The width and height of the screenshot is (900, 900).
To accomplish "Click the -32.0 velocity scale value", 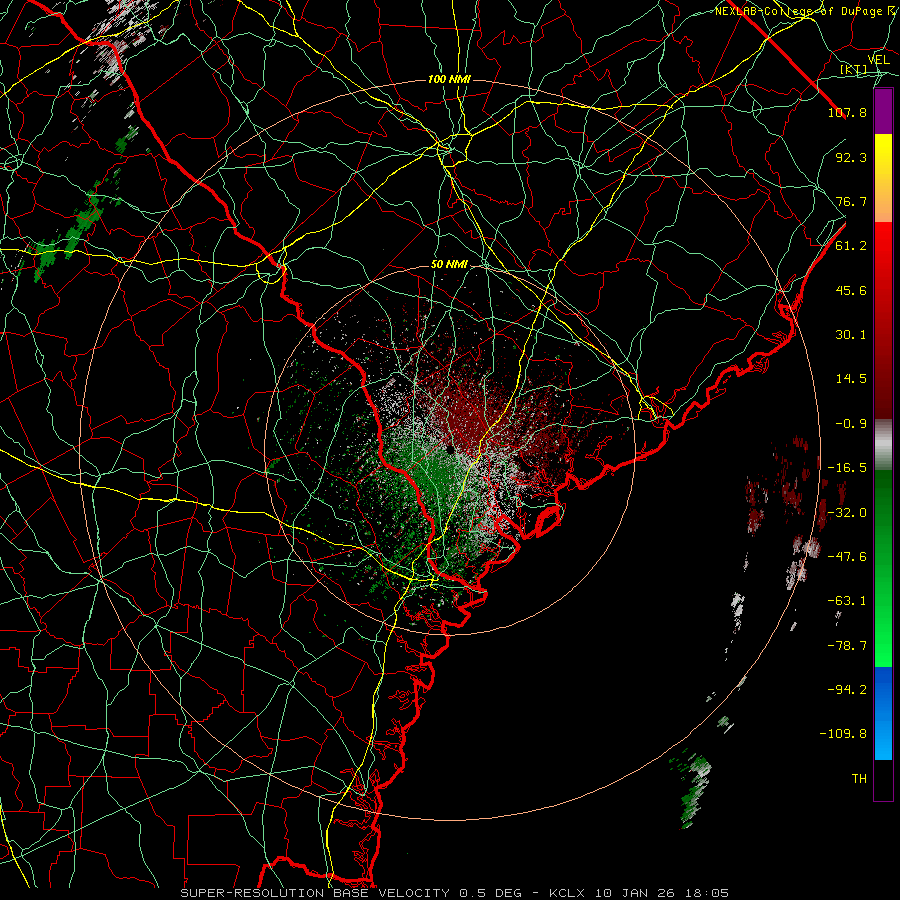I will (847, 513).
